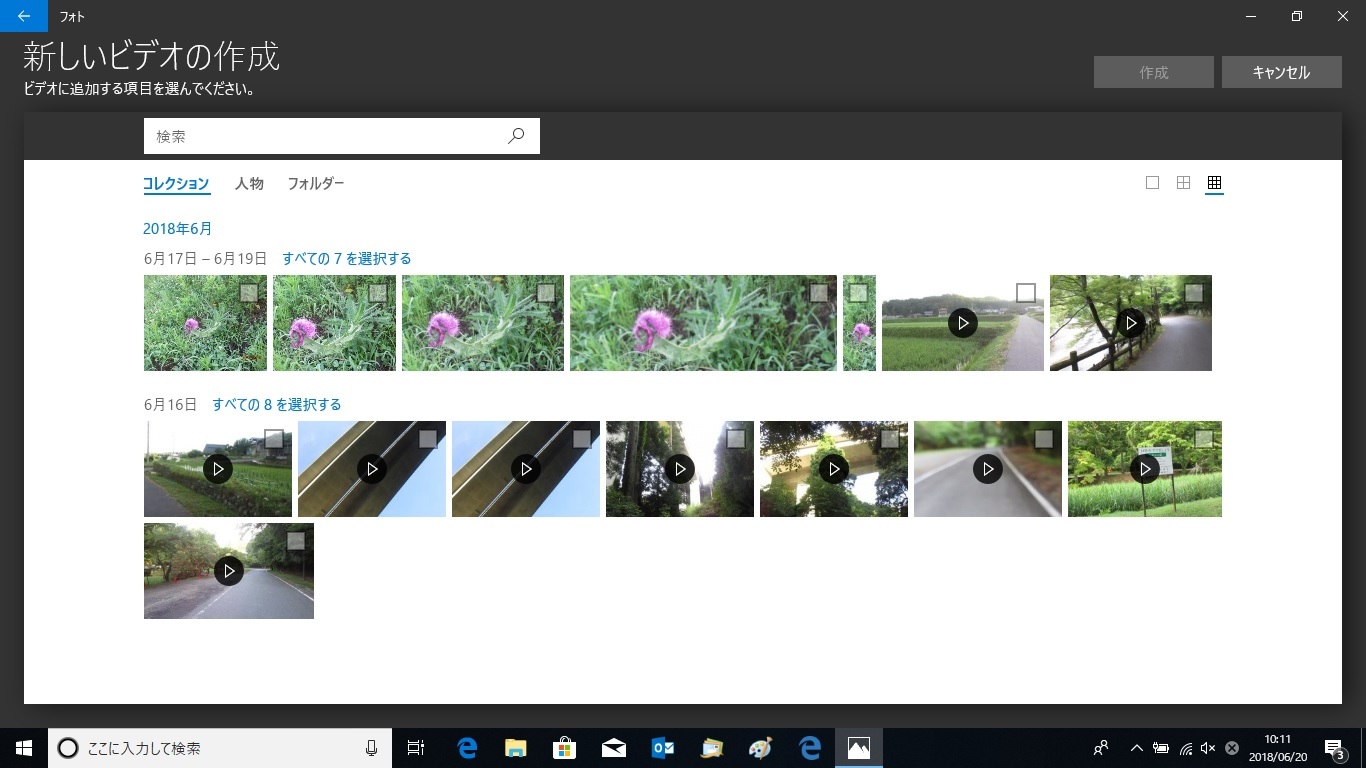Image resolution: width=1366 pixels, height=768 pixels.
Task: Click the search magnifier icon
Action: (516, 136)
